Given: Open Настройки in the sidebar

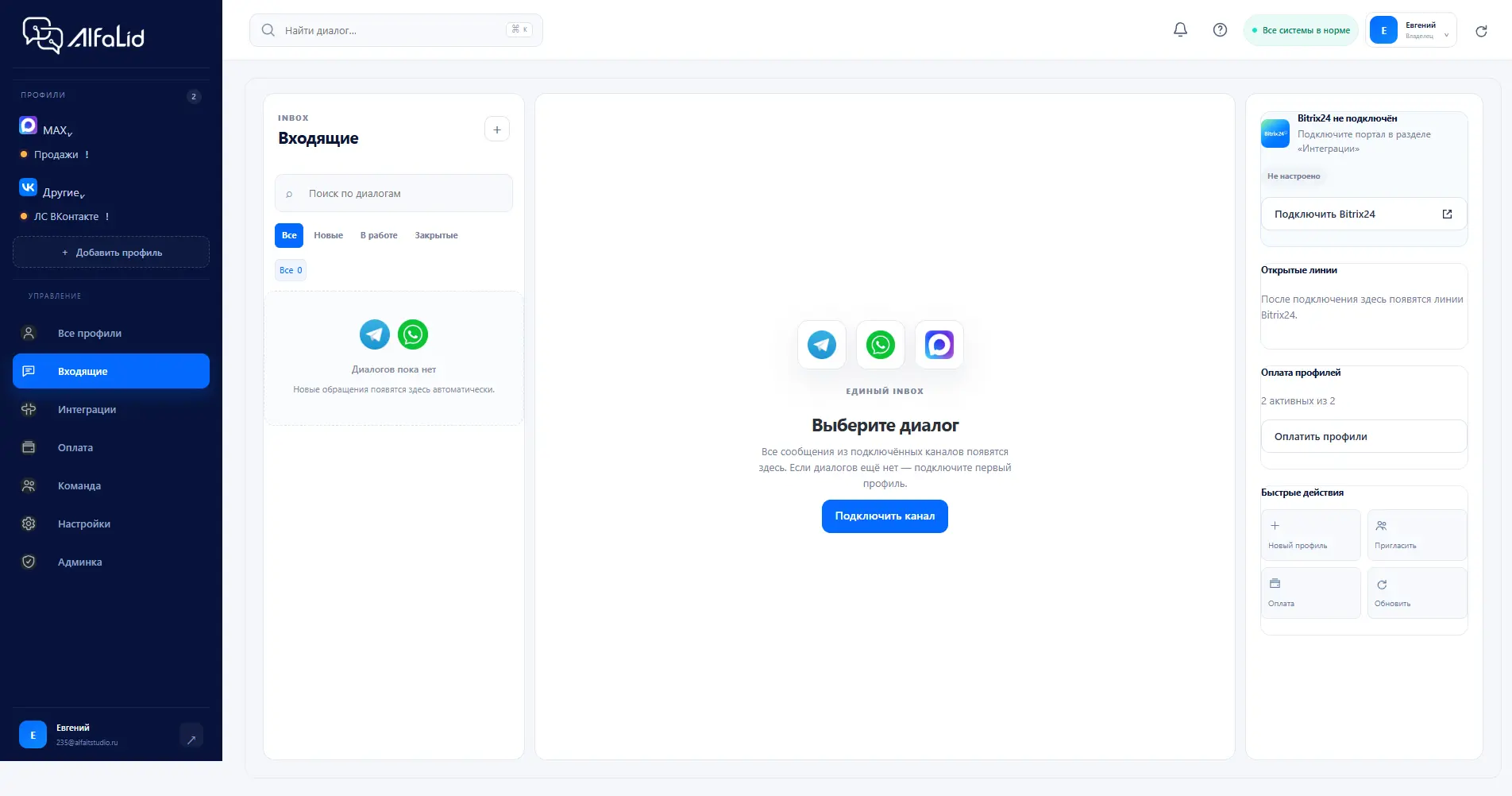Looking at the screenshot, I should [x=111, y=524].
